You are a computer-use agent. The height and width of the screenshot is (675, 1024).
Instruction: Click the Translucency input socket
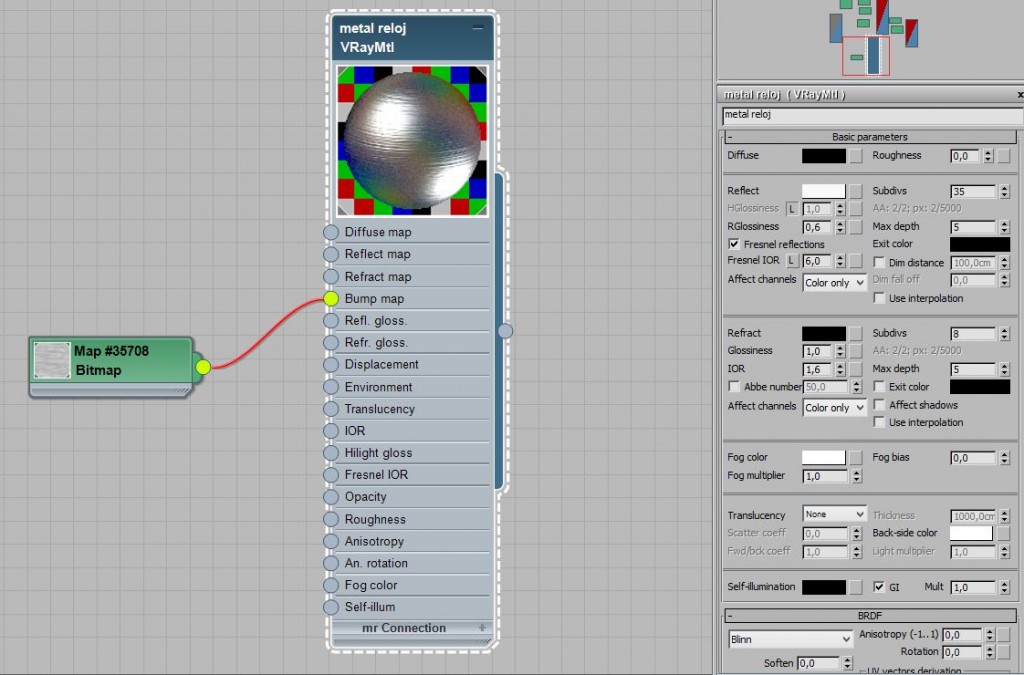(331, 409)
